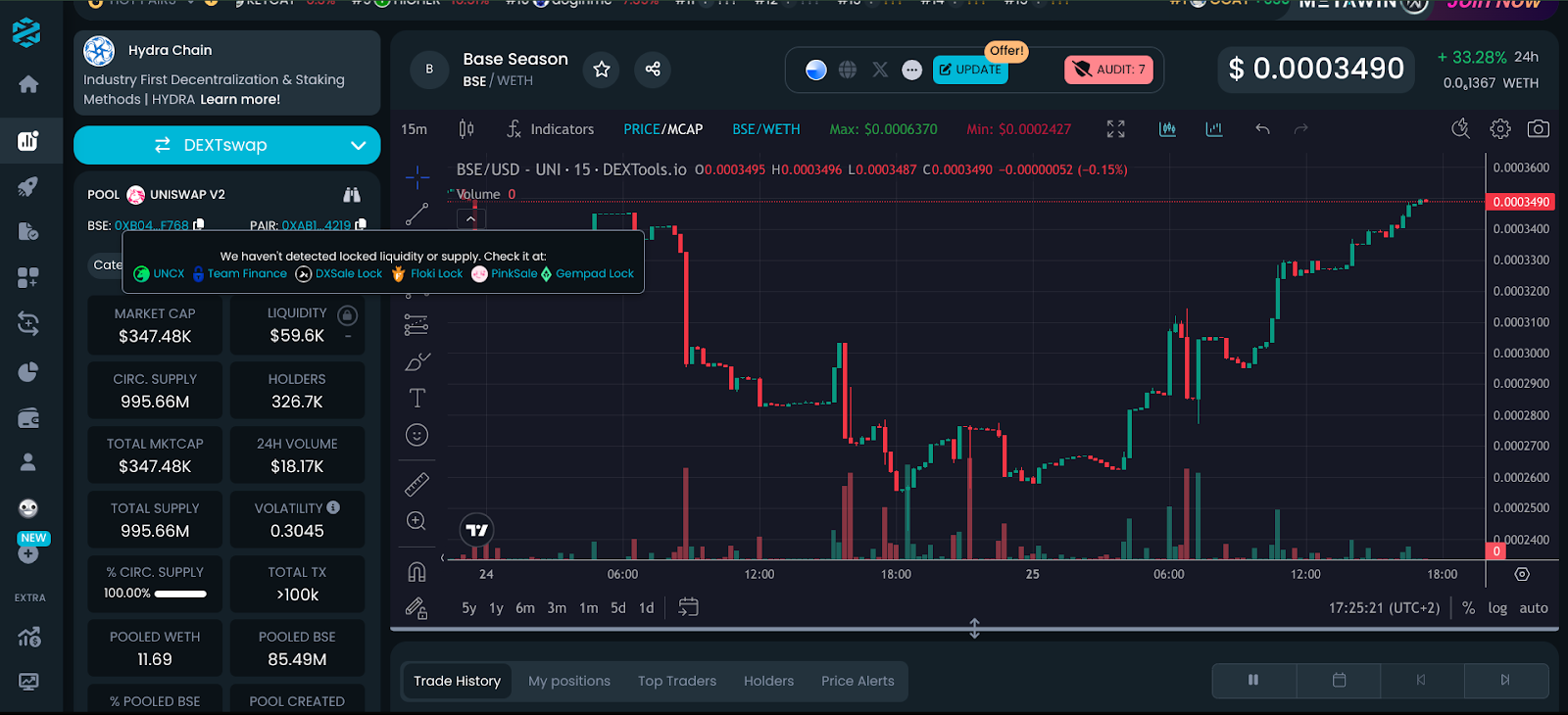Open the token website globe icon

(848, 70)
